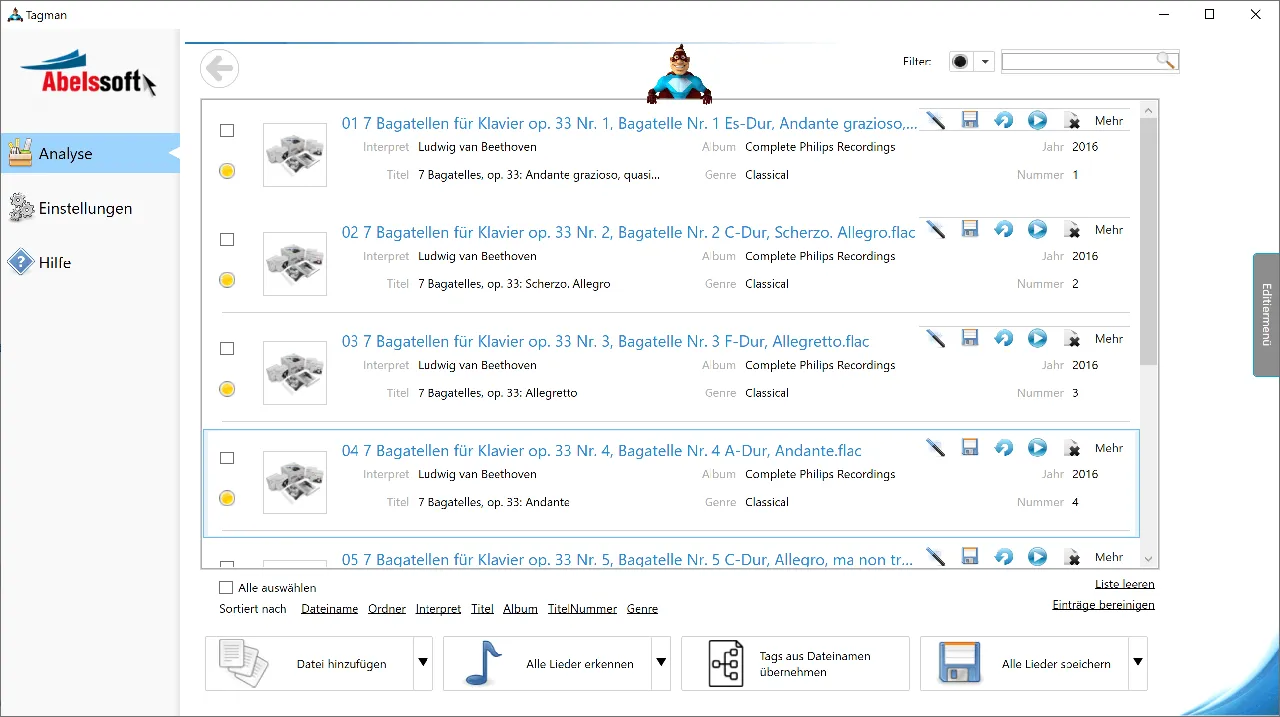Open Mehr options for track 01

pyautogui.click(x=1109, y=121)
